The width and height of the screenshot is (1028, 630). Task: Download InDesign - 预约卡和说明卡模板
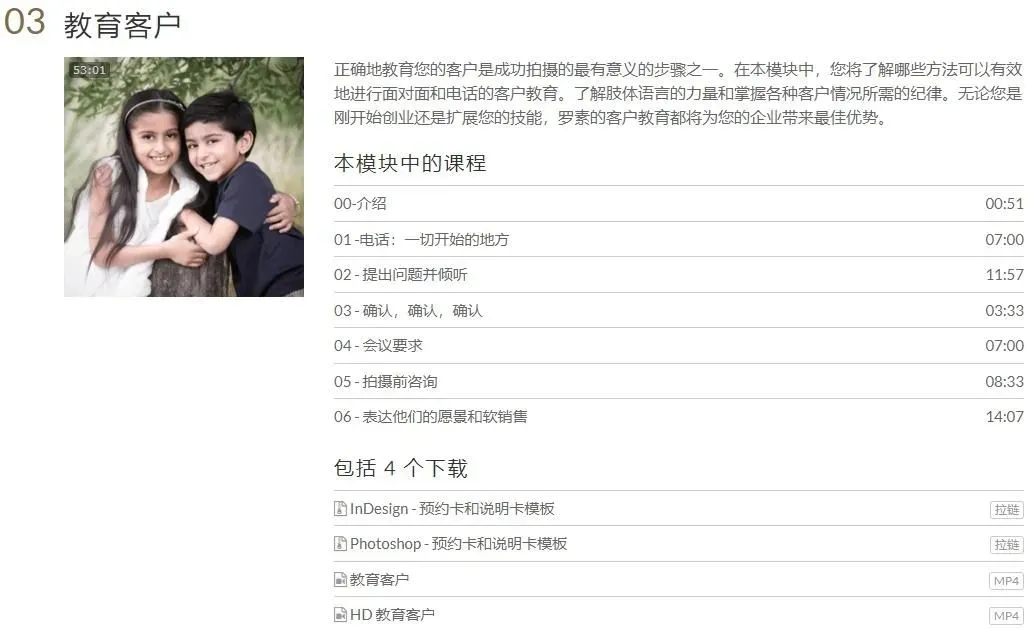pos(452,509)
